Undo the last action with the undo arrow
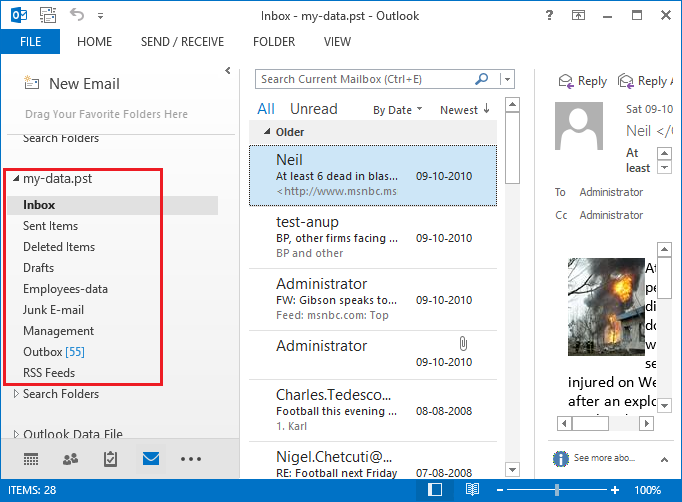The image size is (682, 502). pos(77,15)
